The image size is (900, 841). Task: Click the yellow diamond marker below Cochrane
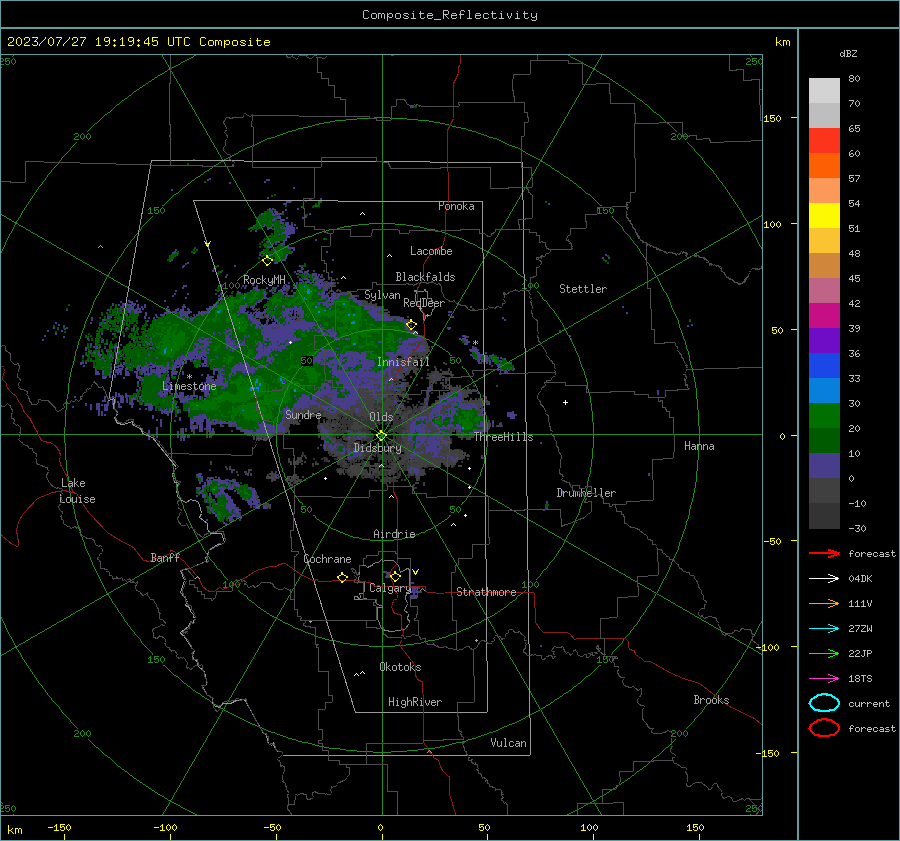343,578
